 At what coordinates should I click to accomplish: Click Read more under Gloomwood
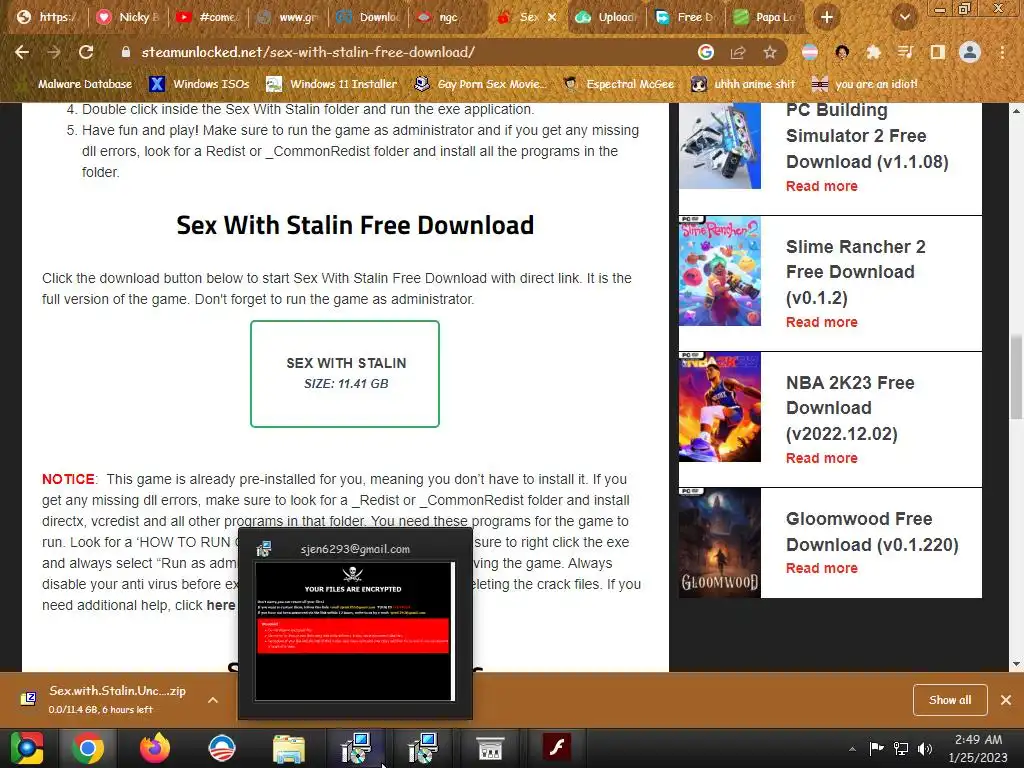pos(822,568)
